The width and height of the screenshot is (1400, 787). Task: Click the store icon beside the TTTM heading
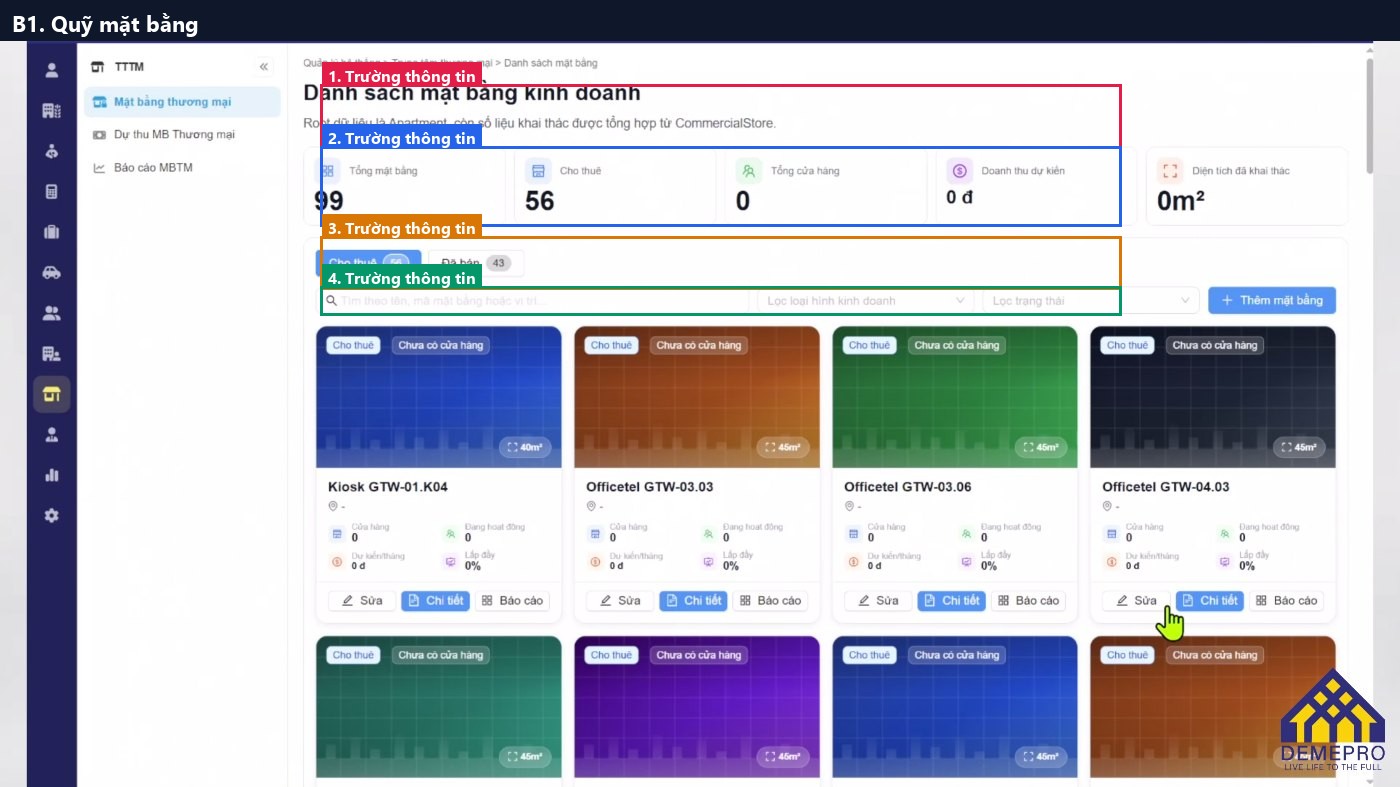pyautogui.click(x=98, y=67)
